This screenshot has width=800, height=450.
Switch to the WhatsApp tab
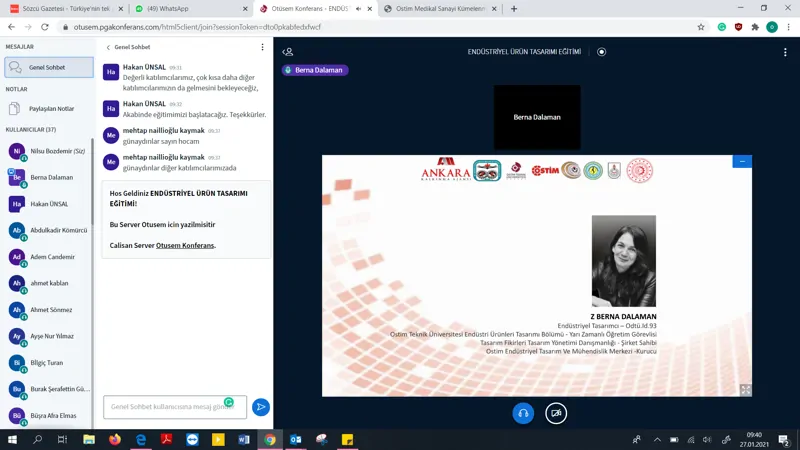[x=190, y=9]
